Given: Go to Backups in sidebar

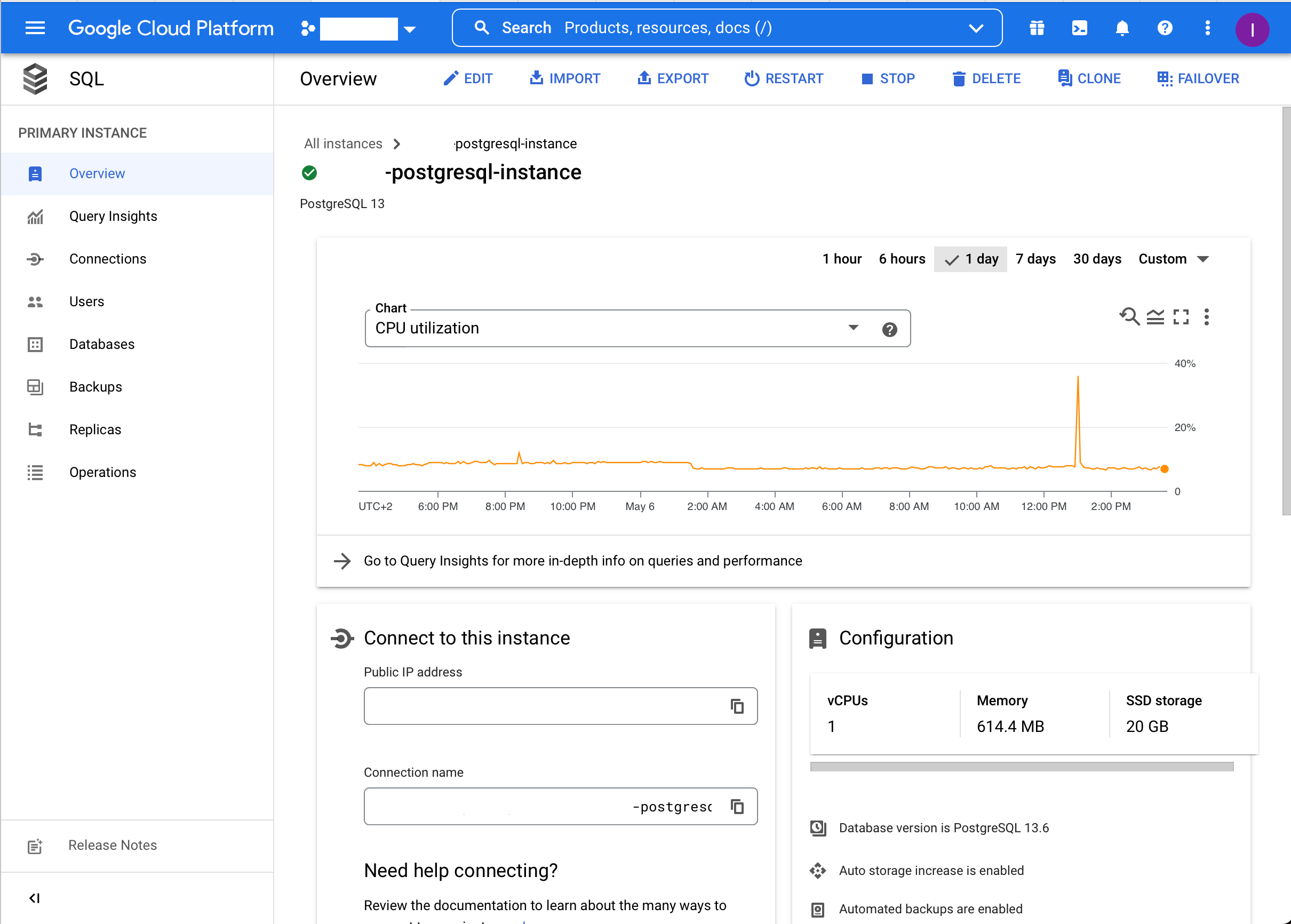Looking at the screenshot, I should pyautogui.click(x=95, y=387).
